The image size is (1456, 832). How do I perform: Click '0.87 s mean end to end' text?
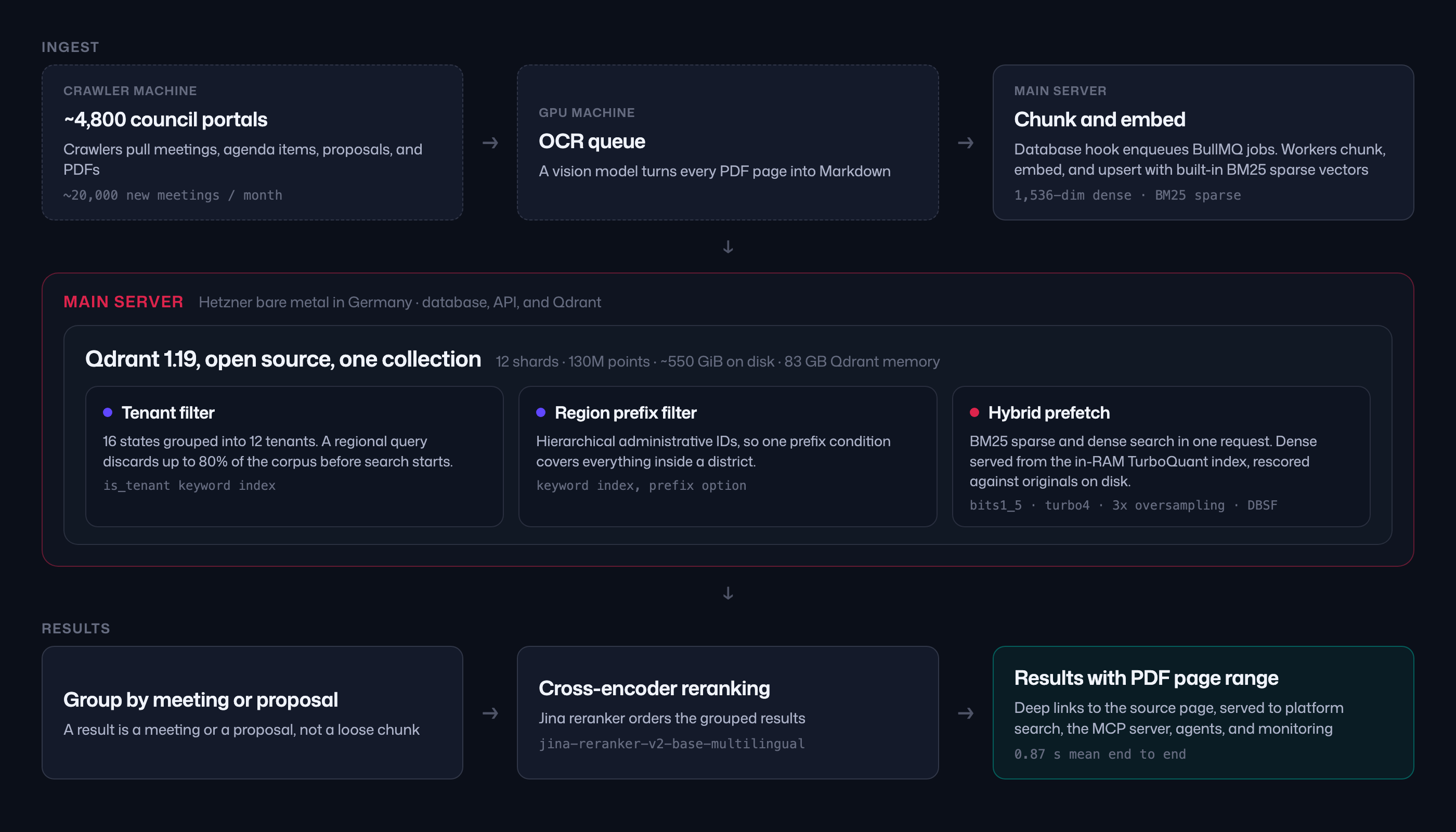coord(1099,755)
